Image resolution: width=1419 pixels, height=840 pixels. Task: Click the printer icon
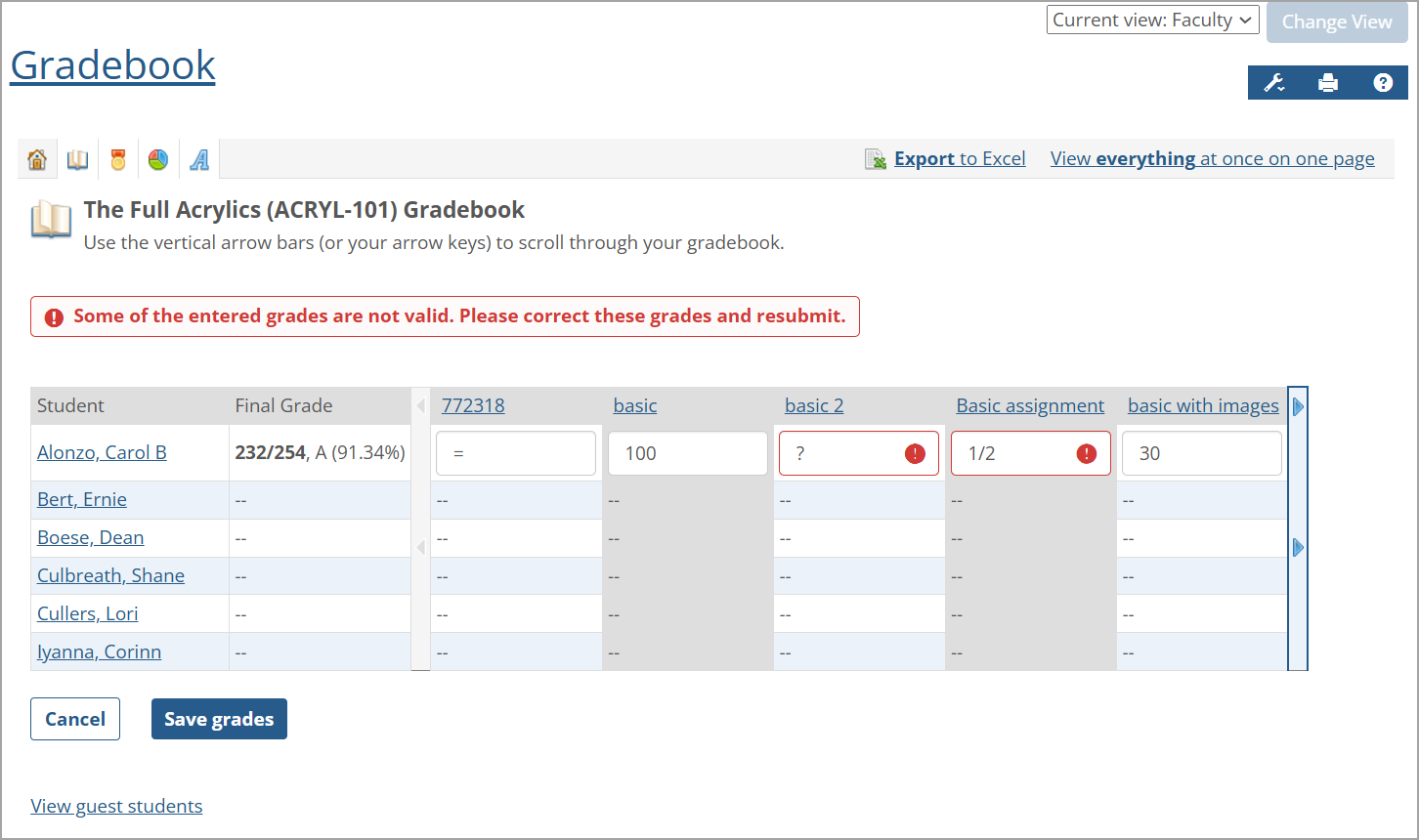[x=1328, y=83]
